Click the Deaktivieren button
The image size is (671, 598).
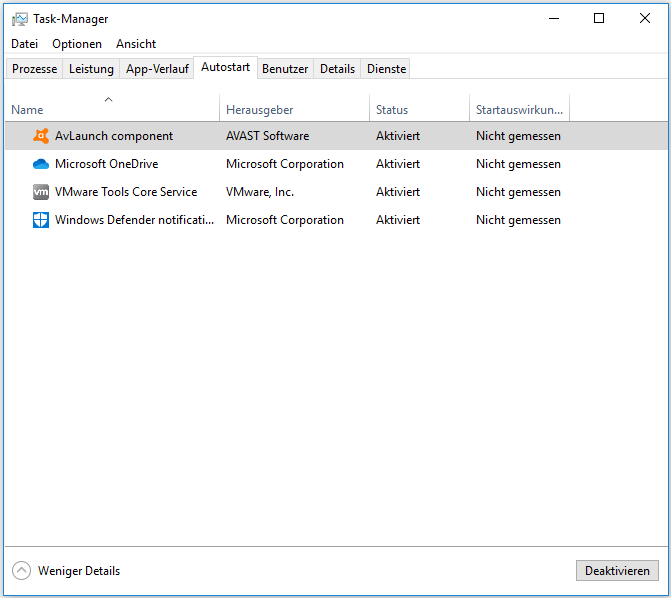[617, 571]
